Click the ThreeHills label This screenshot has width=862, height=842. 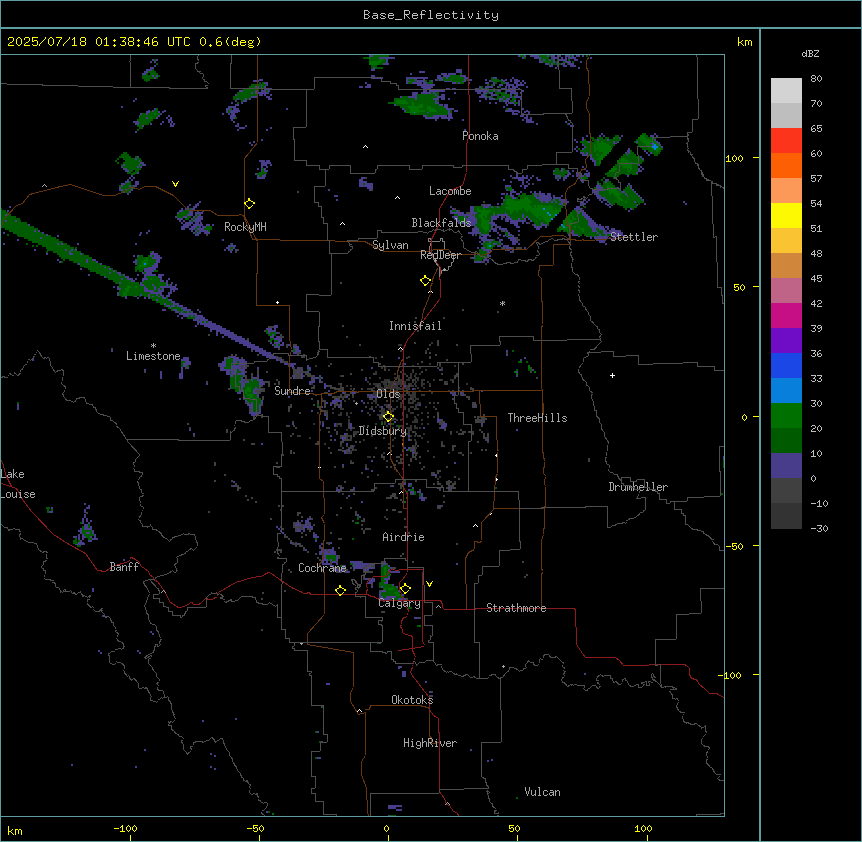(538, 418)
